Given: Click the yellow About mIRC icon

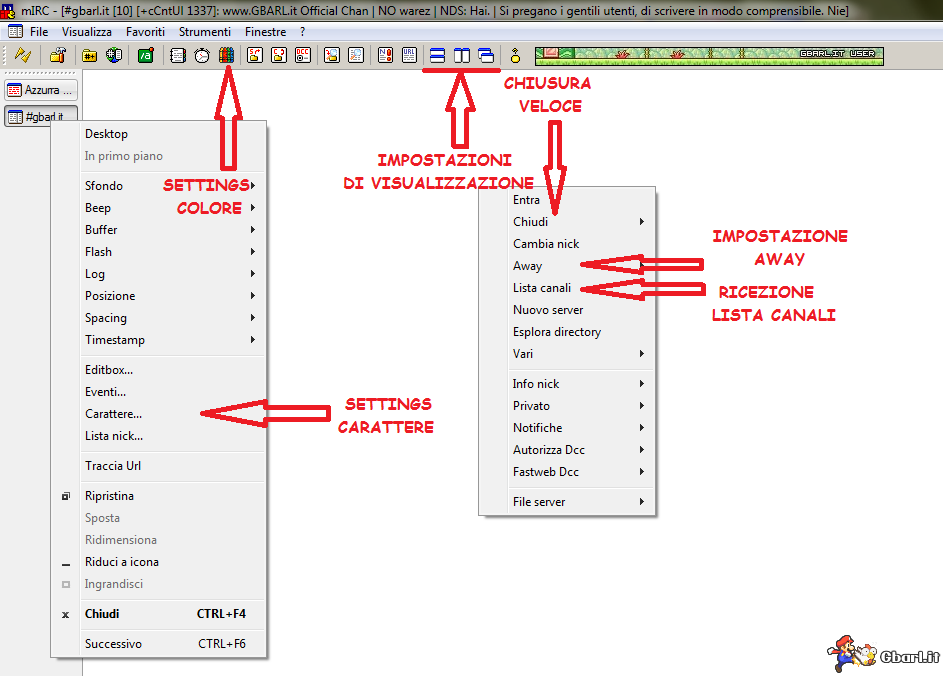Looking at the screenshot, I should 515,55.
